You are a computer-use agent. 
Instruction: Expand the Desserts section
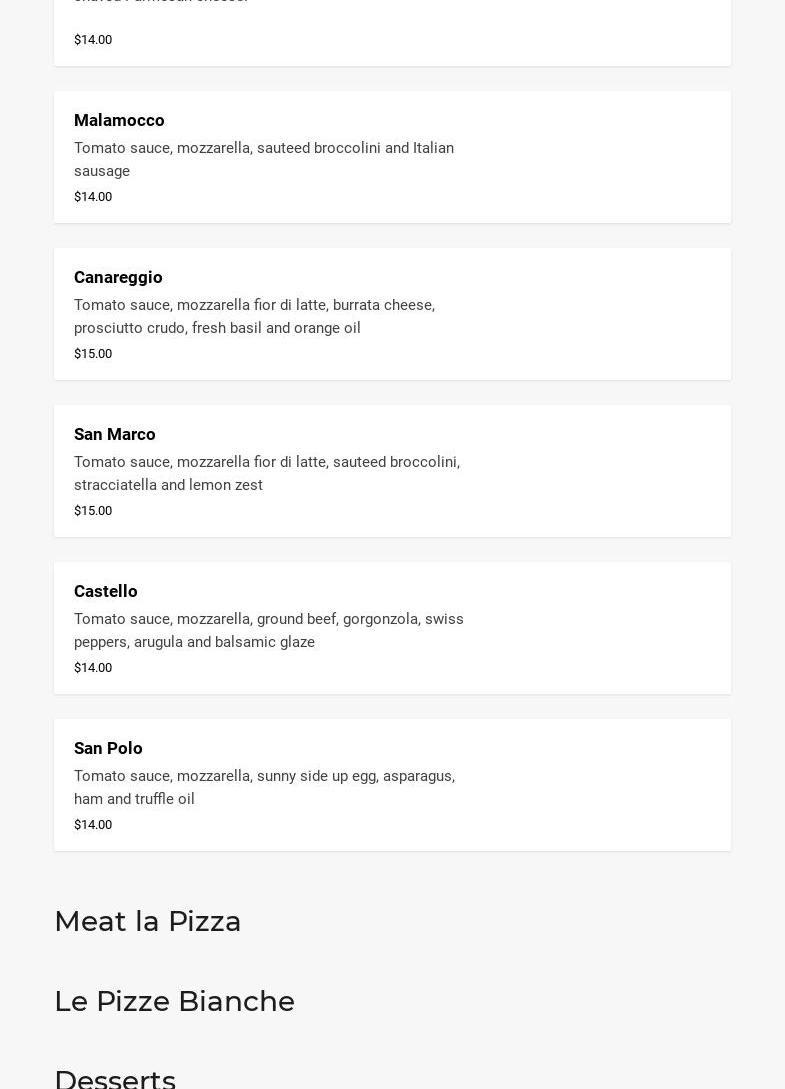pos(115,1078)
